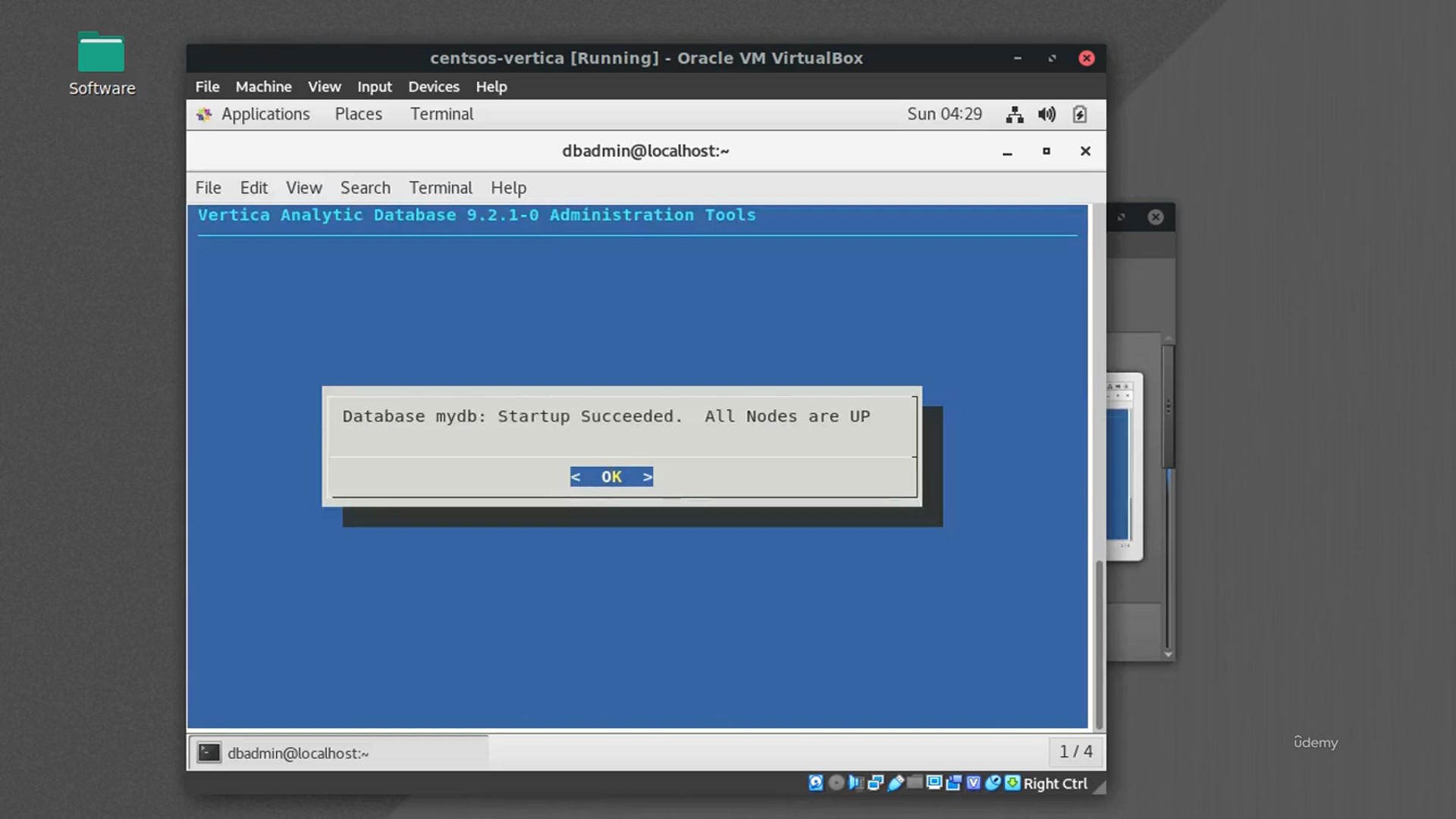Click the keyboard capture green arrow icon
Image resolution: width=1456 pixels, height=819 pixels.
pos(1012,783)
